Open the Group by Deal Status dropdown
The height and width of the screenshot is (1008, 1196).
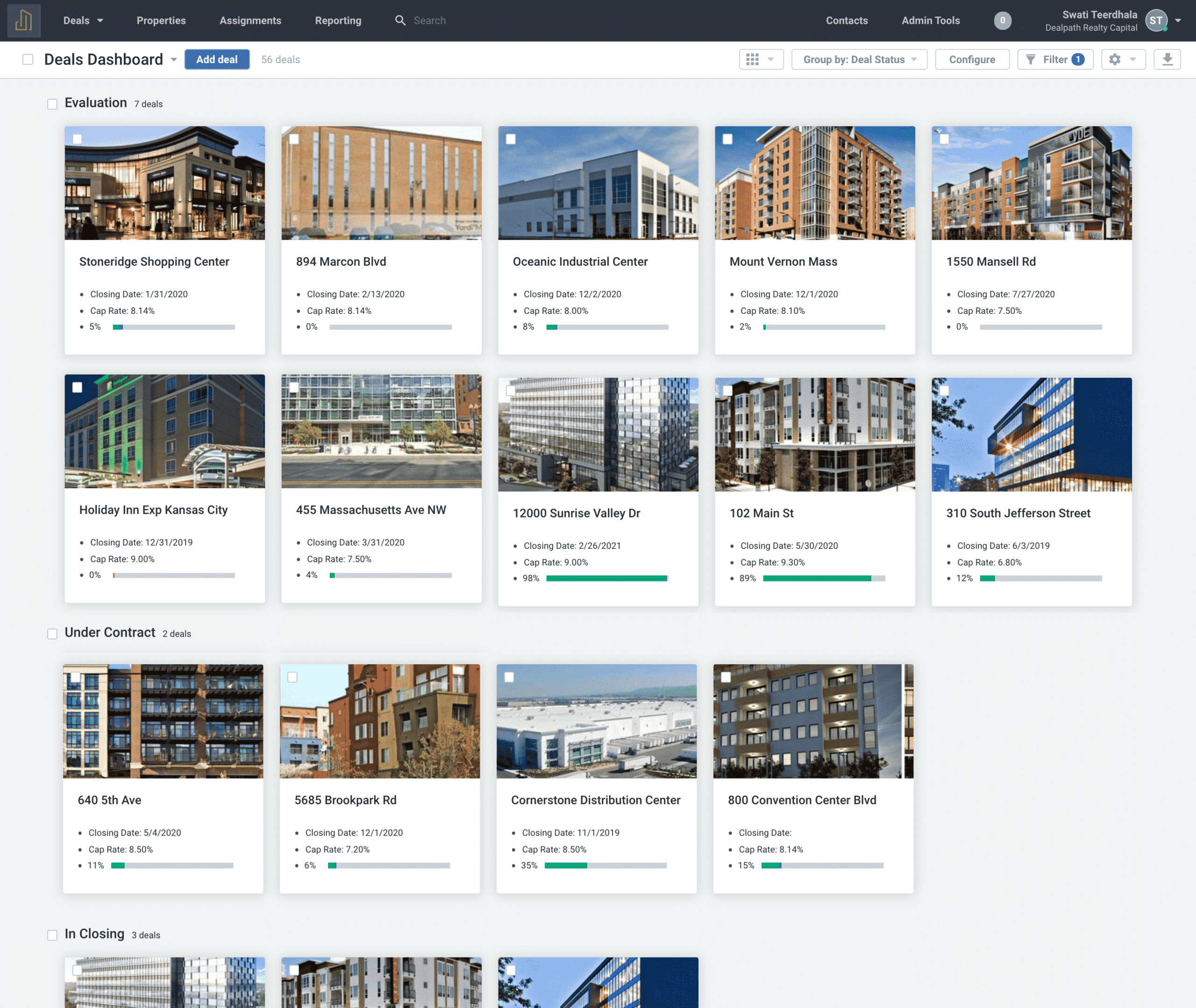point(859,59)
